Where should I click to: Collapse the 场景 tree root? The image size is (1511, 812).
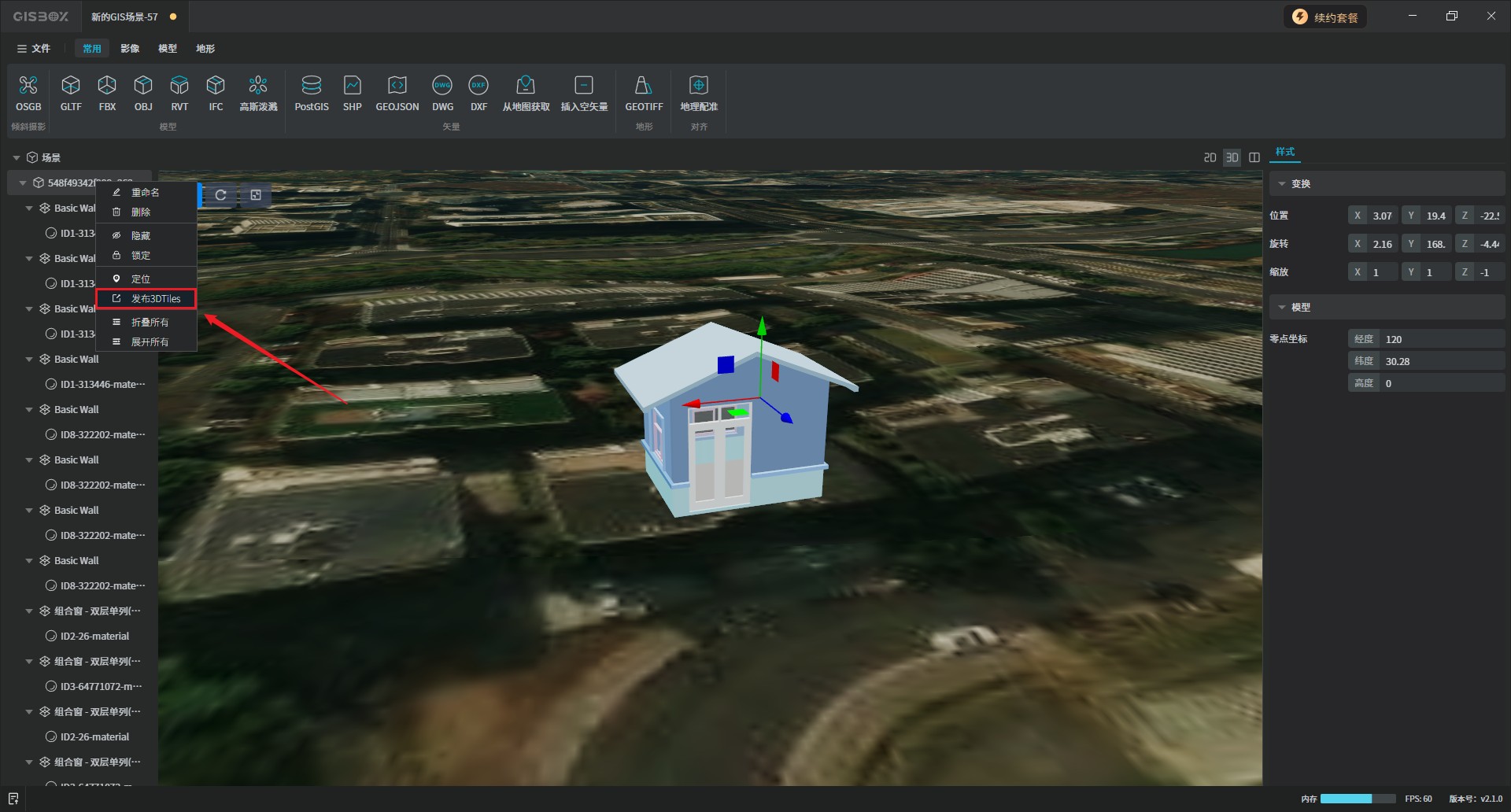[x=17, y=158]
